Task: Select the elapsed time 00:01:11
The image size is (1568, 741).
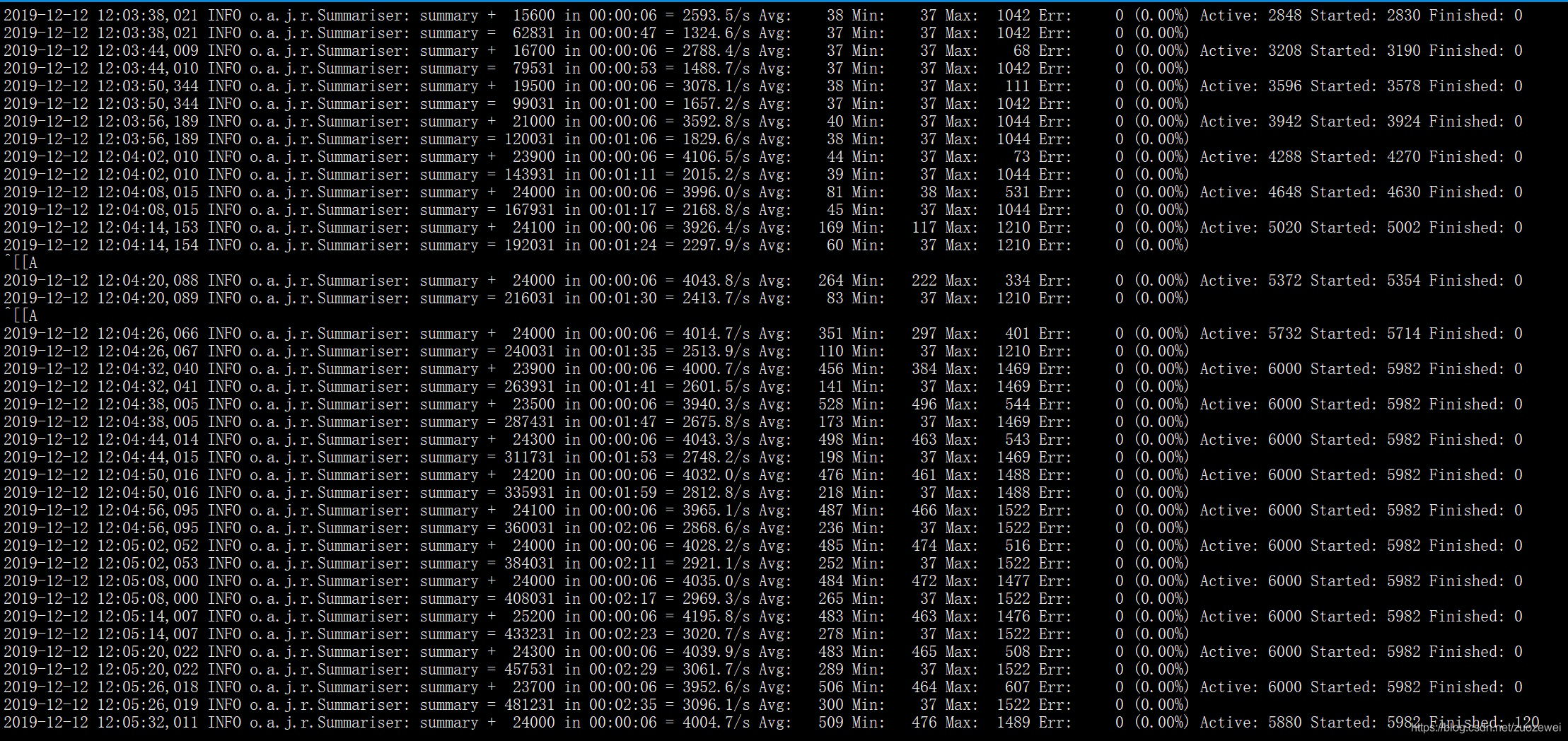Action: click(622, 175)
